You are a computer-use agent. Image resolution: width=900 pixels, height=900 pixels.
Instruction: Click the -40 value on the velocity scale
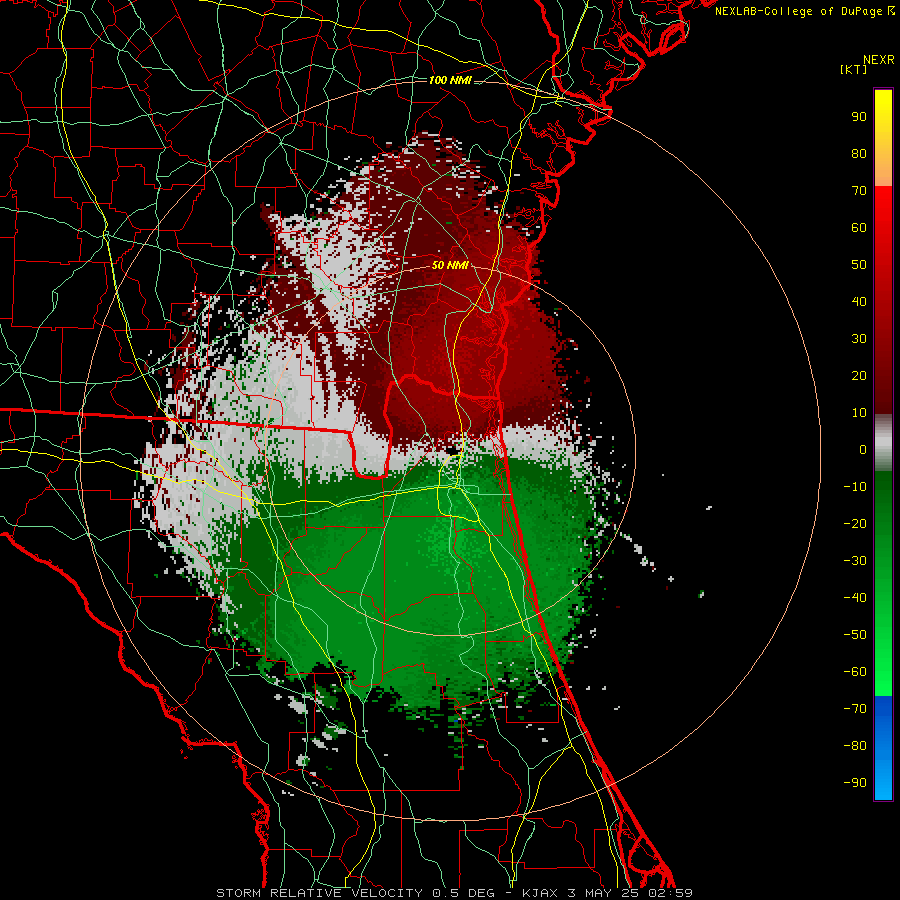(855, 598)
